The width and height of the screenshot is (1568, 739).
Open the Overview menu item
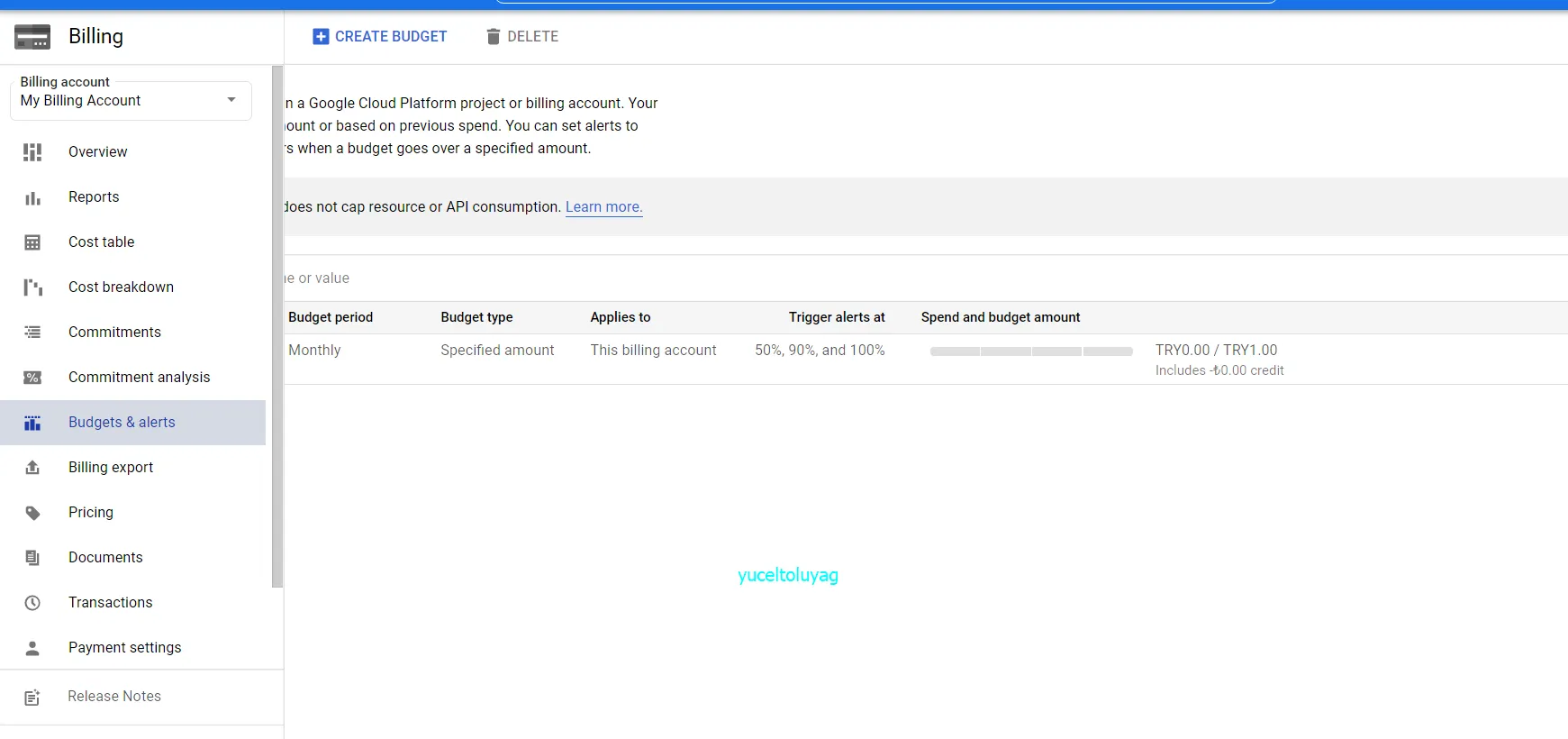click(x=132, y=152)
